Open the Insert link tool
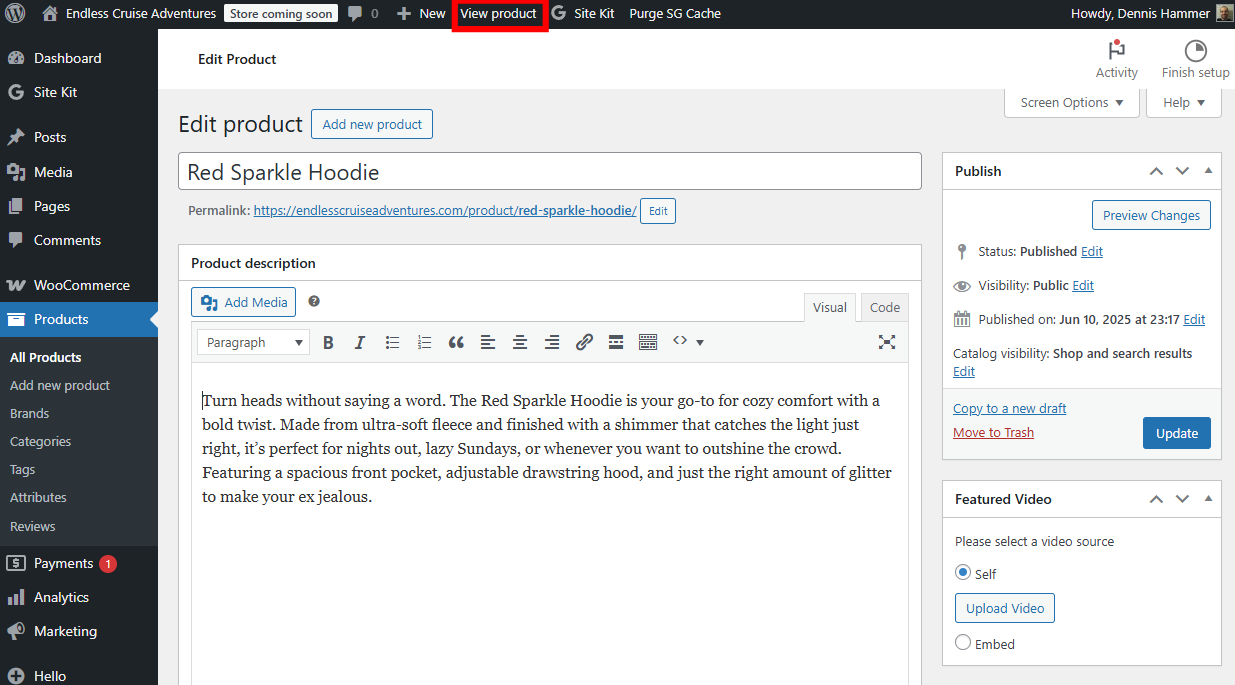 coord(584,341)
